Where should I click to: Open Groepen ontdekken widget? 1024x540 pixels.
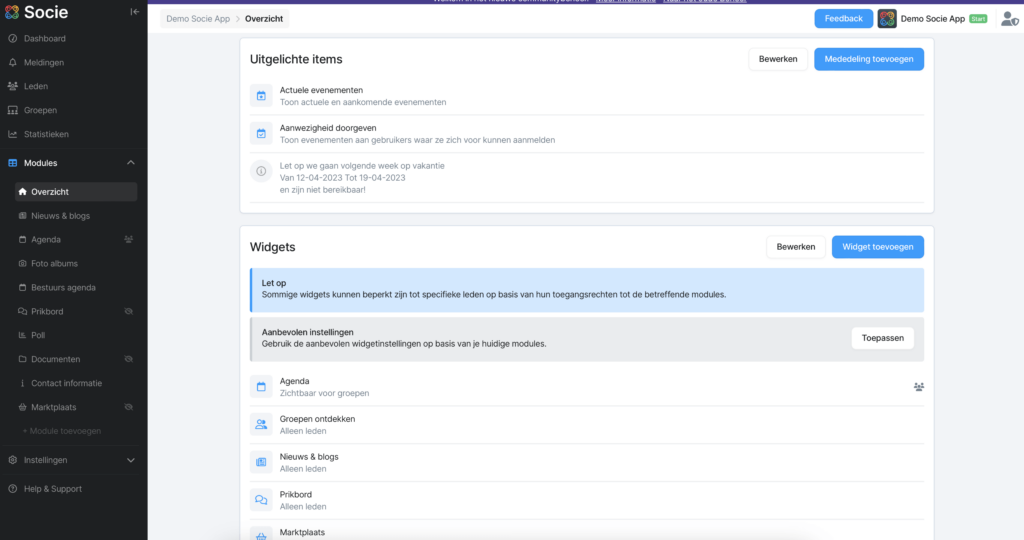click(586, 425)
